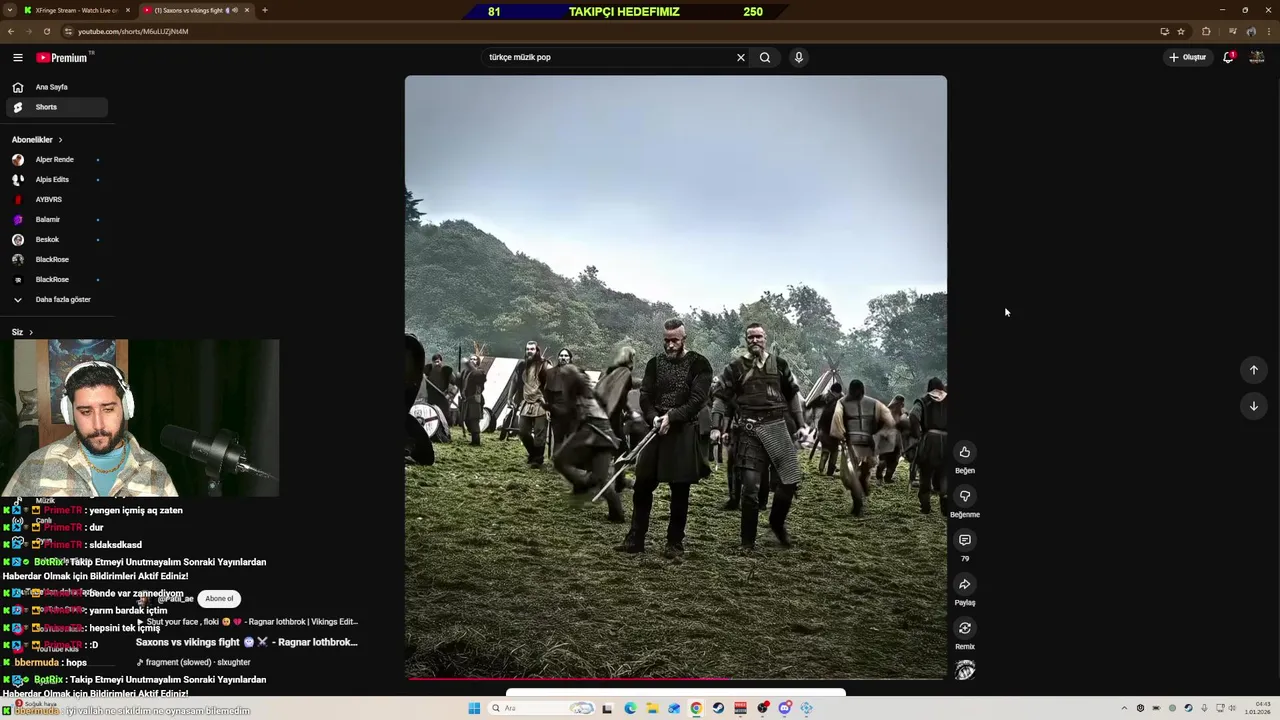Go to the next short with down arrow
1280x720 pixels.
click(1253, 406)
